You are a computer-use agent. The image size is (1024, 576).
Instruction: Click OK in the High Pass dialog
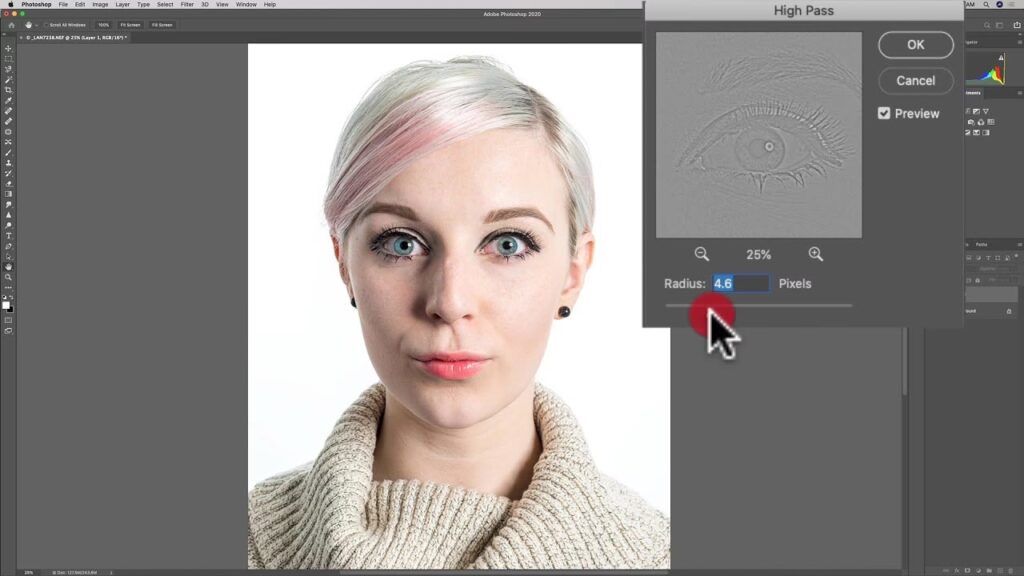pyautogui.click(x=915, y=45)
